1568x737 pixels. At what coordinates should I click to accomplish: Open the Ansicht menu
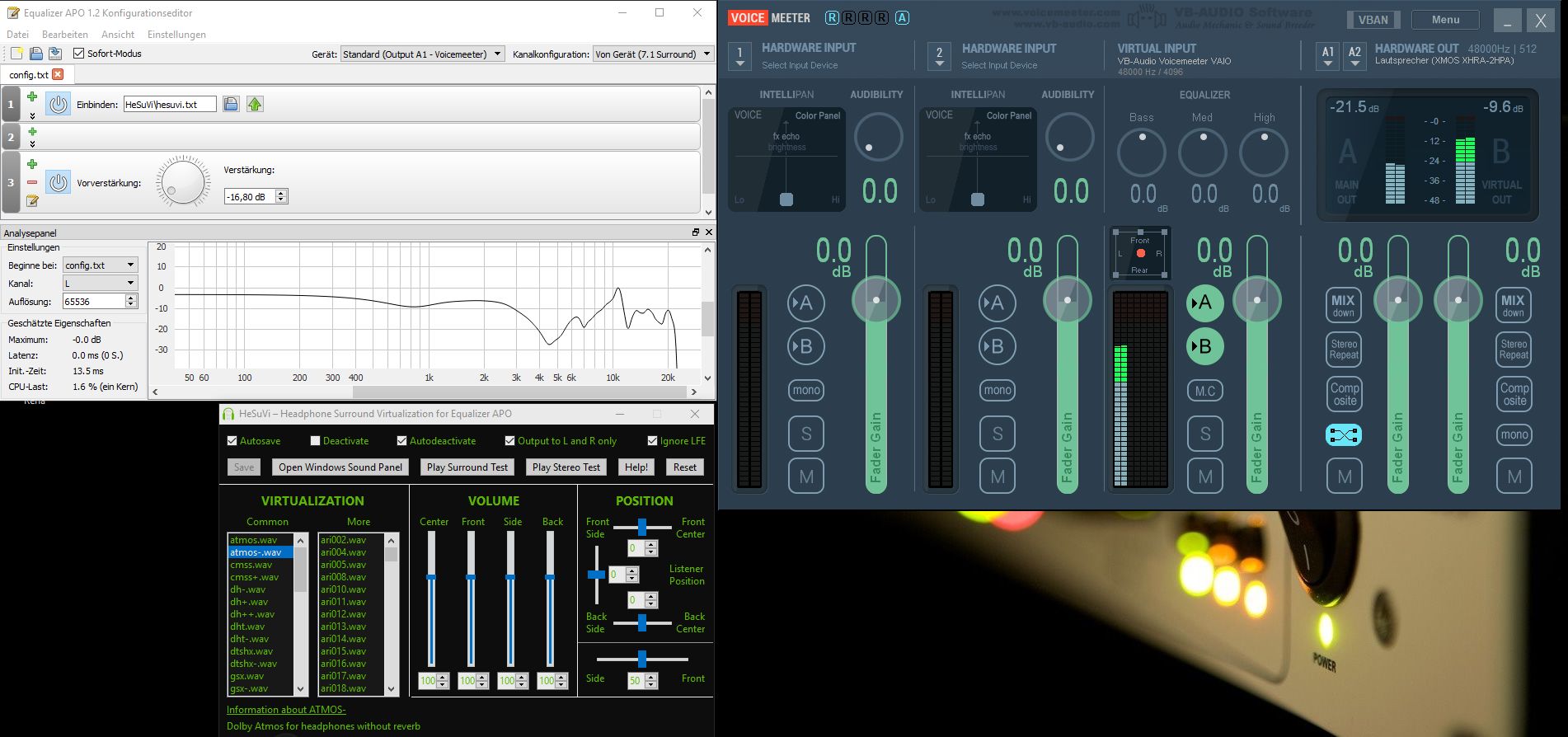click(118, 35)
